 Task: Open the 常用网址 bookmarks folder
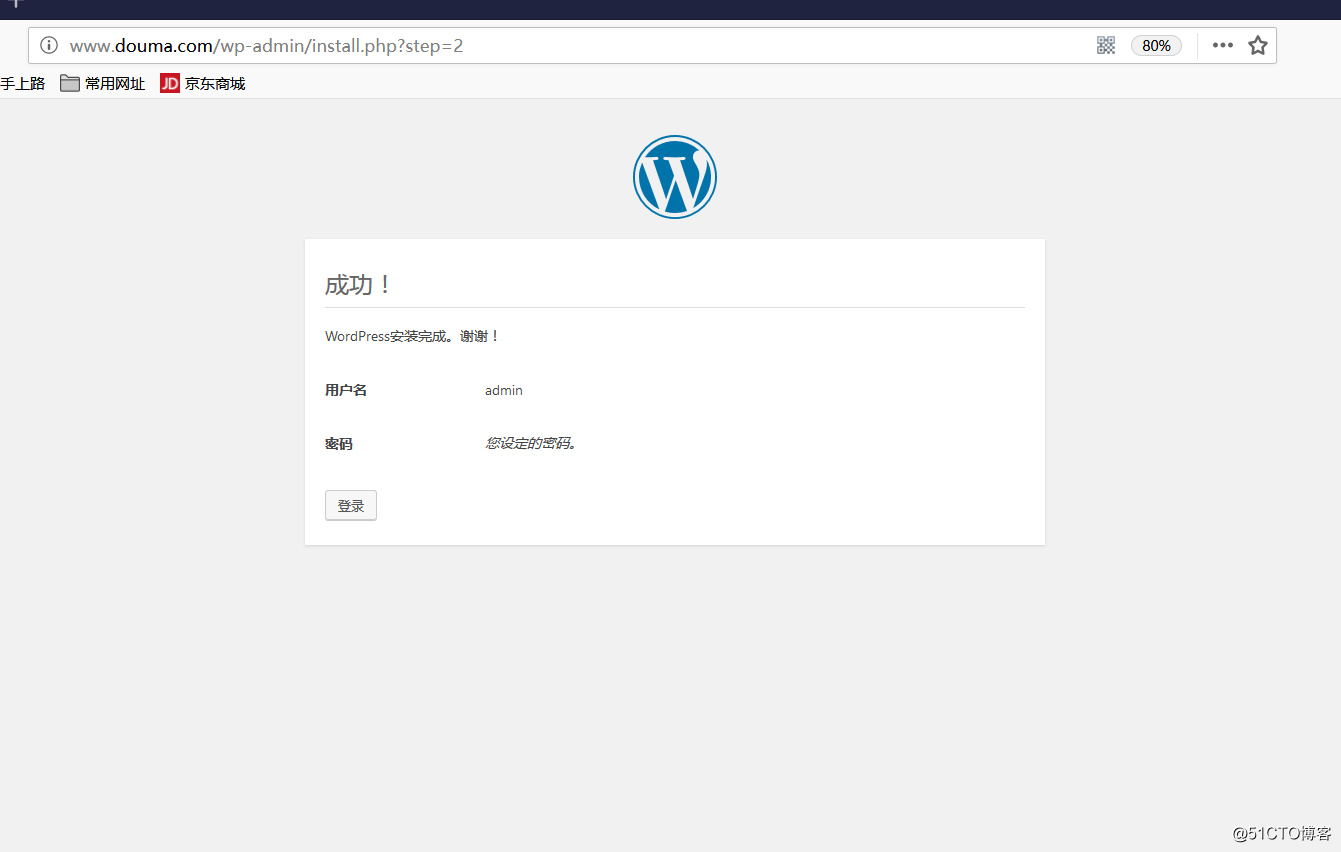pyautogui.click(x=102, y=84)
